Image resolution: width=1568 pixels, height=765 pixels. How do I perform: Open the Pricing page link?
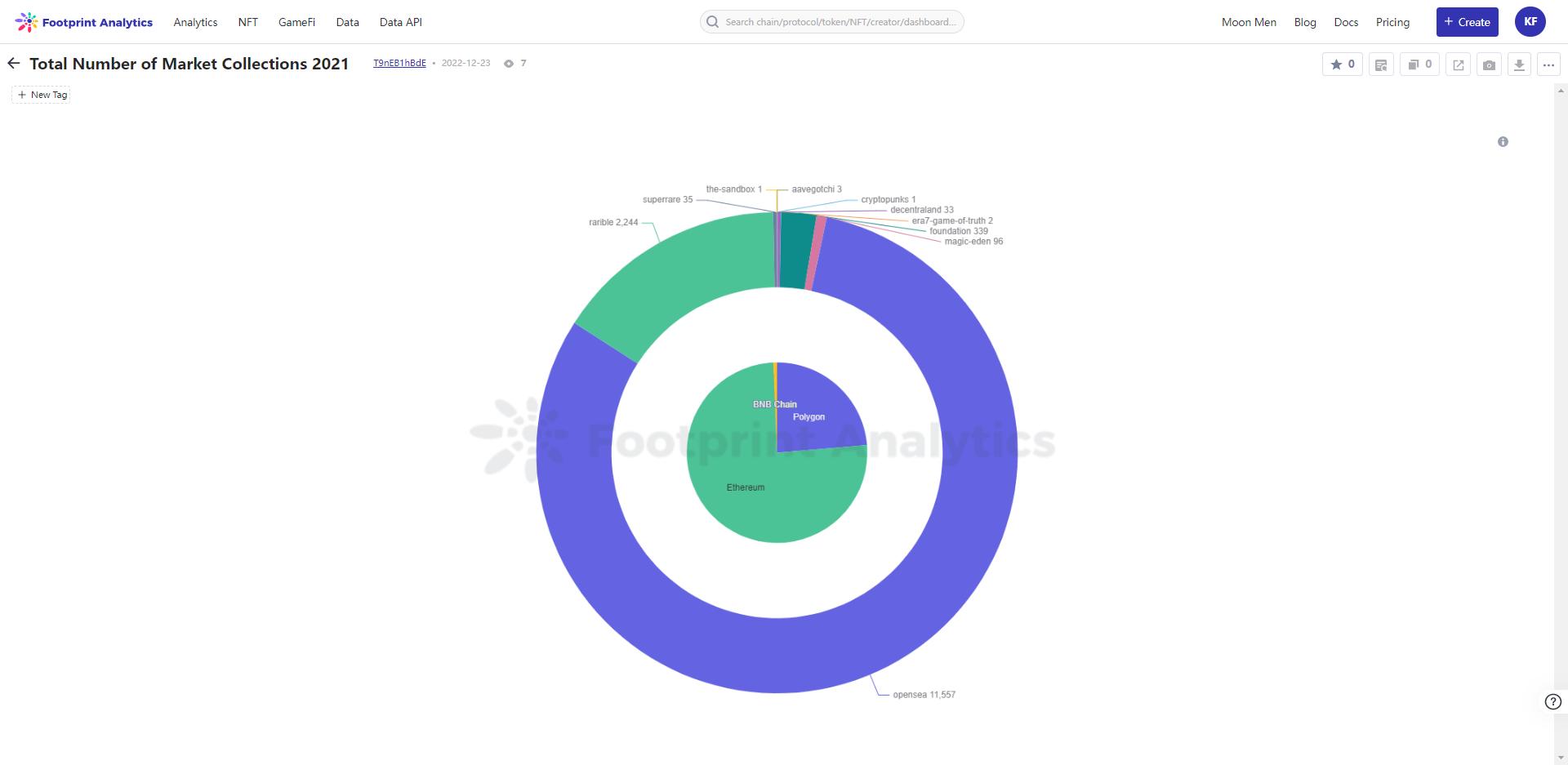1392,22
